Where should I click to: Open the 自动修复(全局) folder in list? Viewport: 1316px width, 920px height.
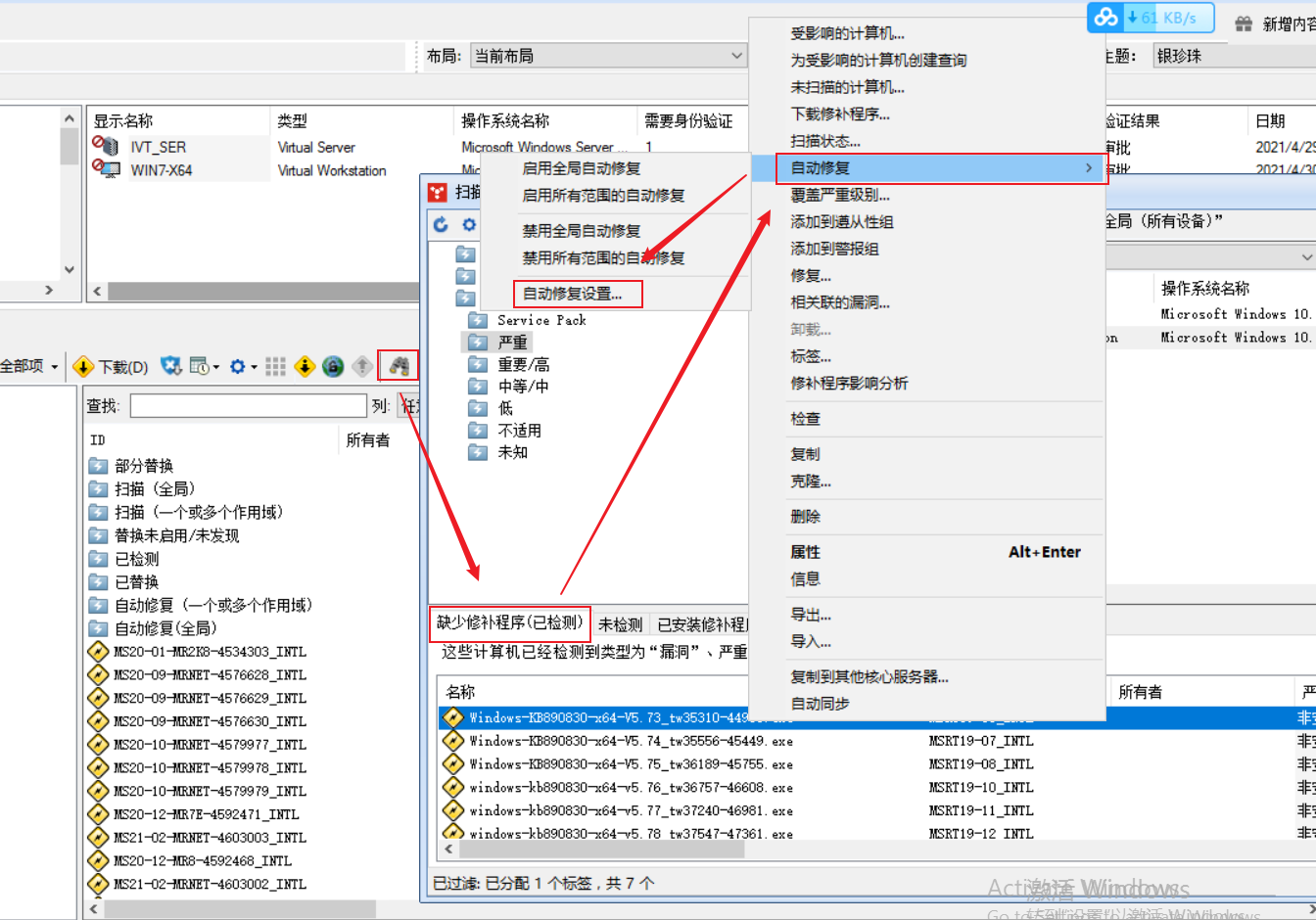(x=165, y=628)
